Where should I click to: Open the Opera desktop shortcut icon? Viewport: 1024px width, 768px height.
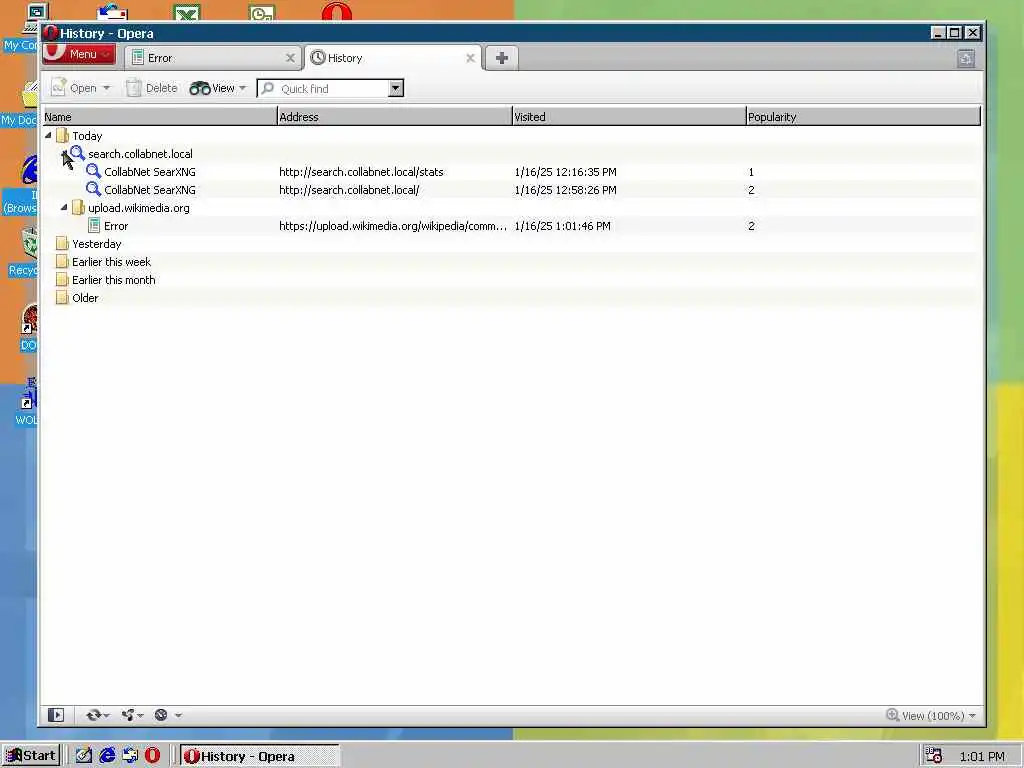(x=336, y=12)
